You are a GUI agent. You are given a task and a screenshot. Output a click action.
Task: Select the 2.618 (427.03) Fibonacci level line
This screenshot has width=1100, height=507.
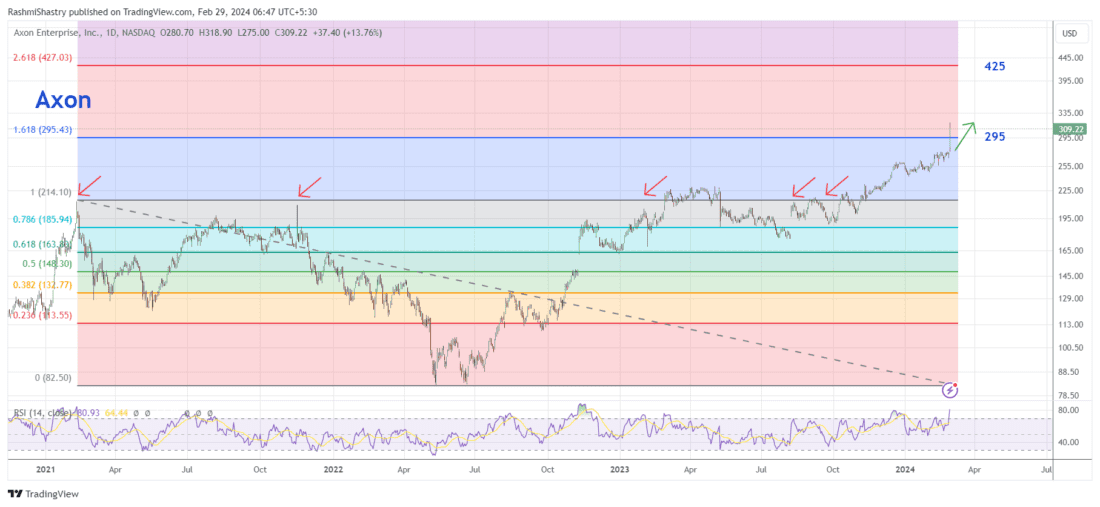(x=500, y=65)
